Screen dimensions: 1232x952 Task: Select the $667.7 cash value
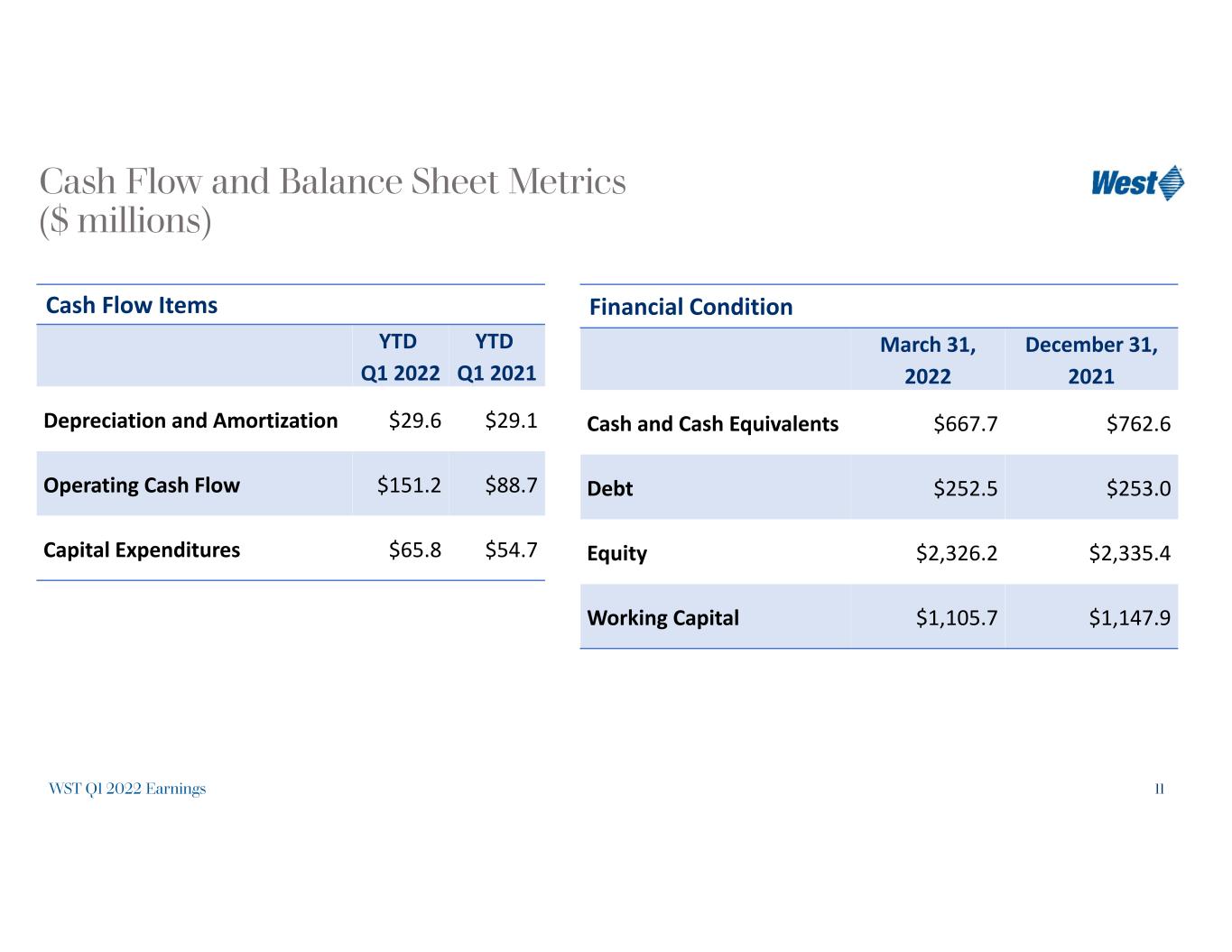pos(966,424)
